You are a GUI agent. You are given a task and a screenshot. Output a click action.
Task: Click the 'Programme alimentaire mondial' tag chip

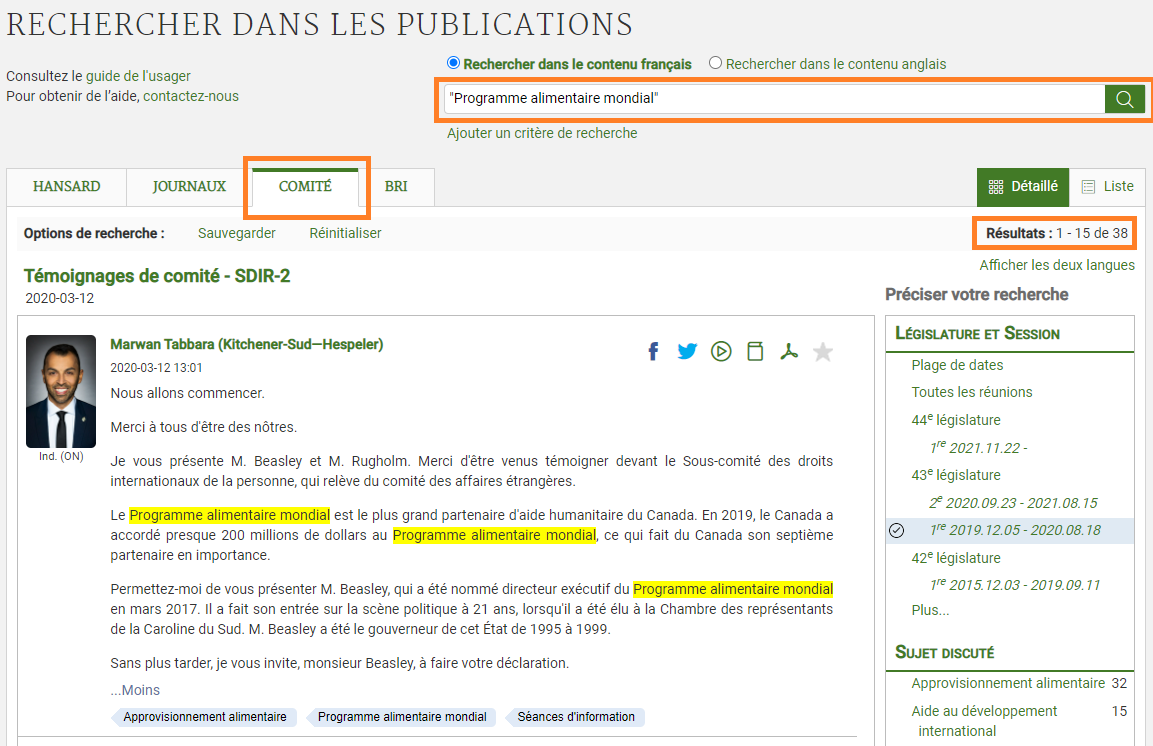pyautogui.click(x=401, y=717)
